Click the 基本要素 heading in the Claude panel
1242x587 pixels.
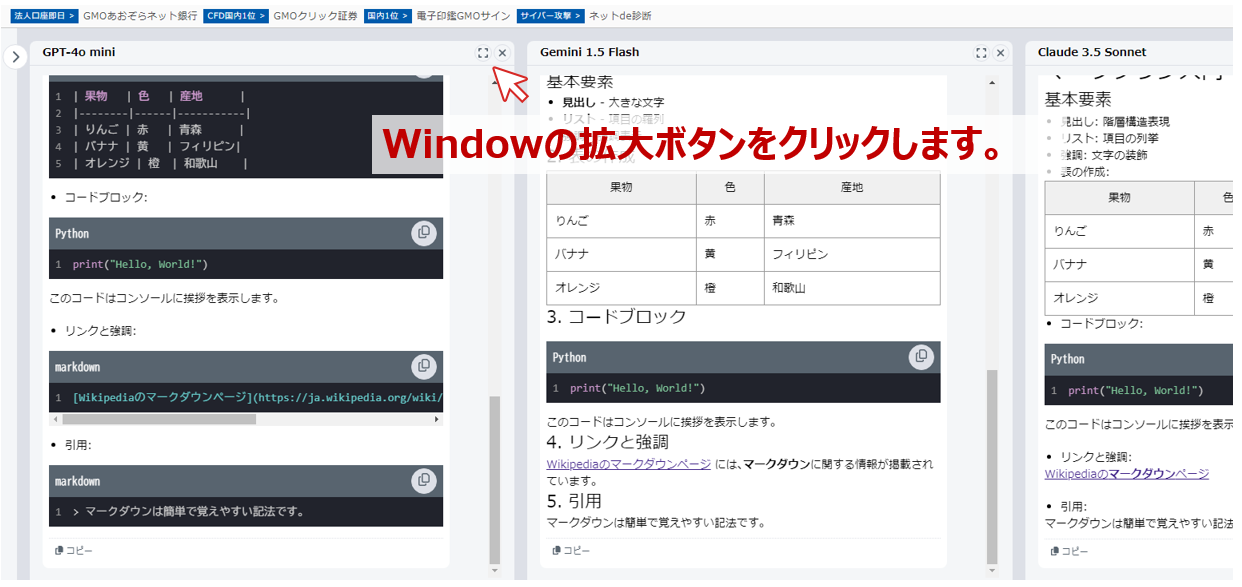click(x=1078, y=100)
